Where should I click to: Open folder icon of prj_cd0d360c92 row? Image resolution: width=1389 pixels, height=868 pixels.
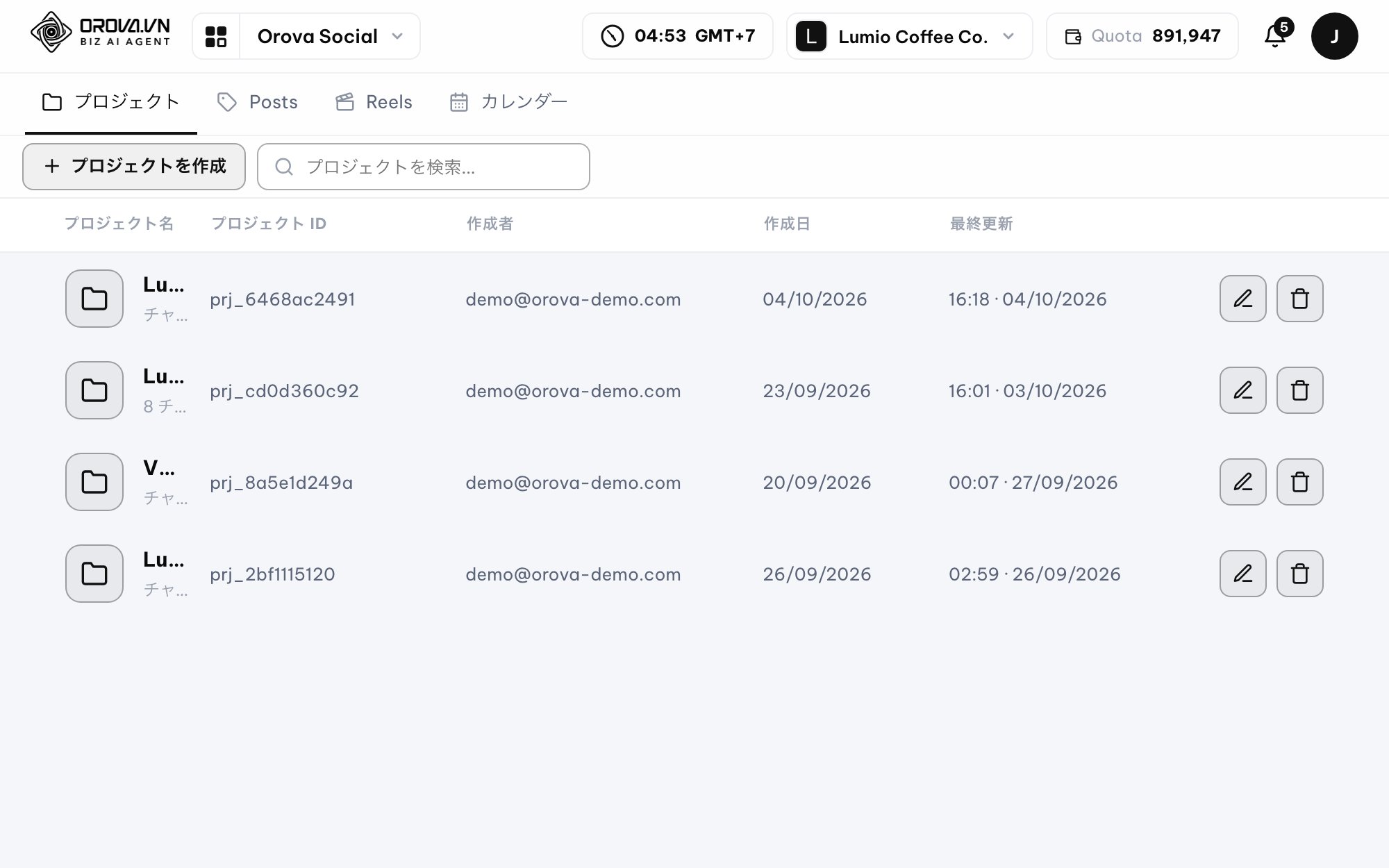coord(94,390)
